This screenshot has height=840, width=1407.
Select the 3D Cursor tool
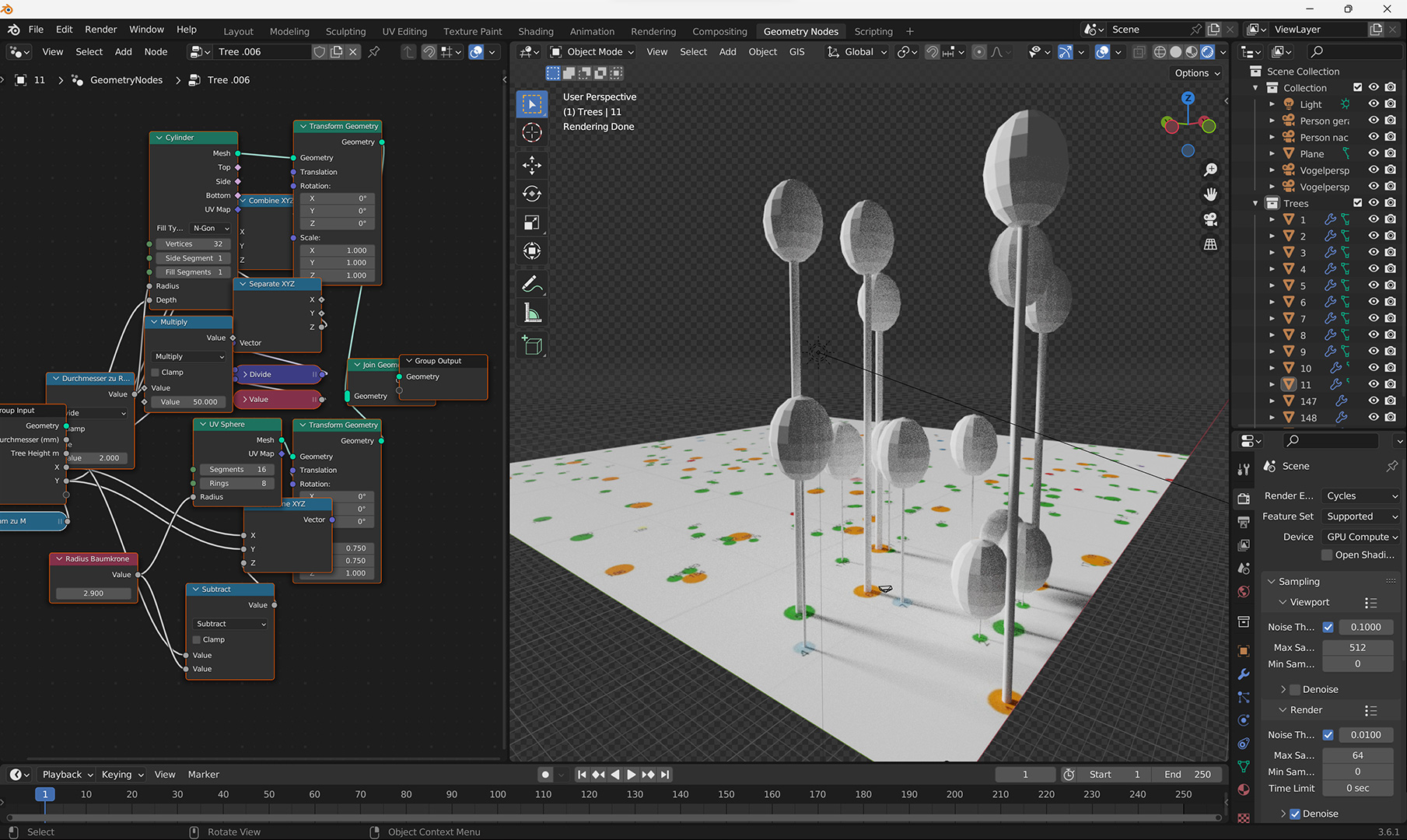pos(532,132)
